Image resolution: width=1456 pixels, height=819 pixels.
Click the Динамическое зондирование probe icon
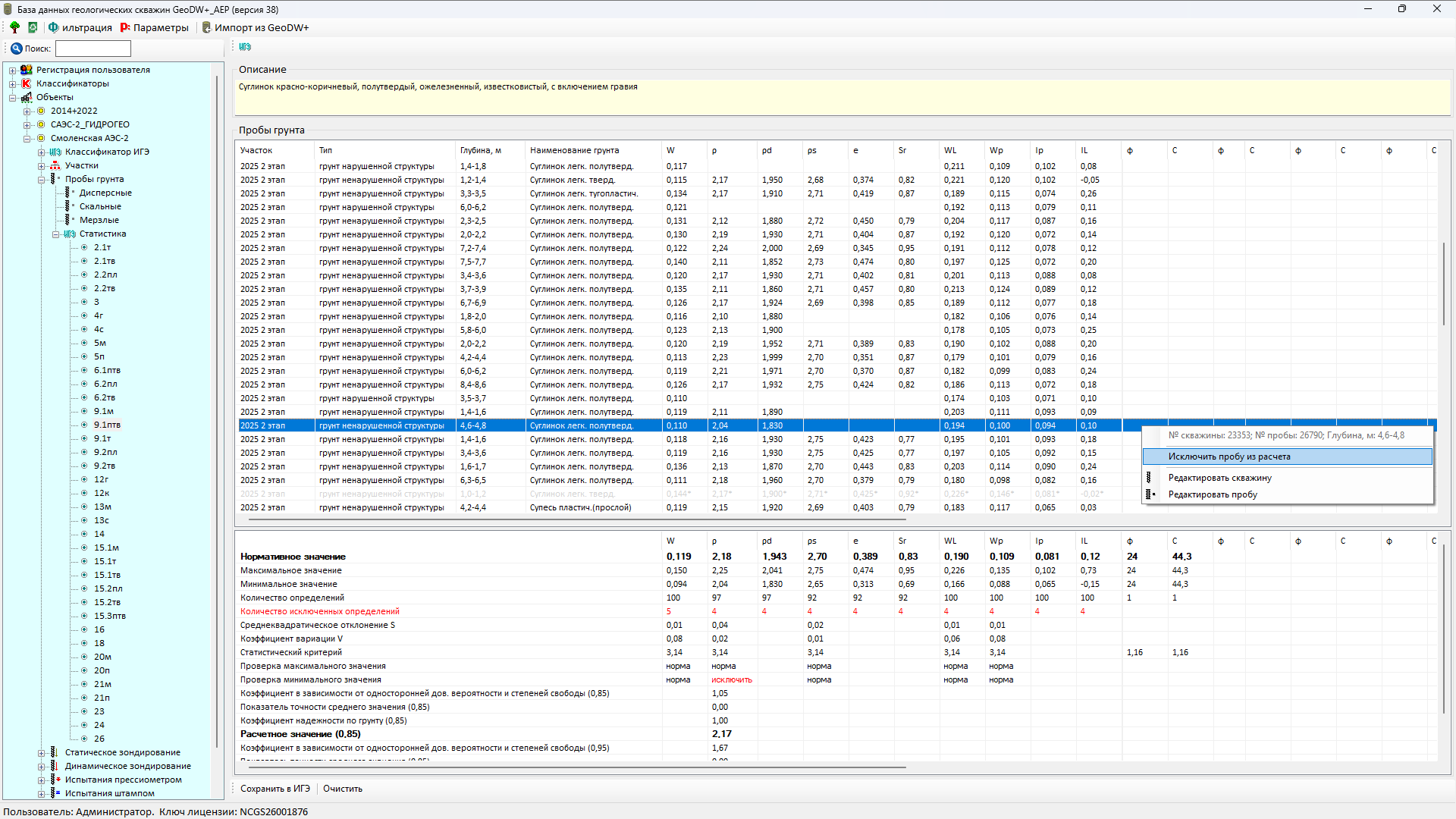point(55,766)
